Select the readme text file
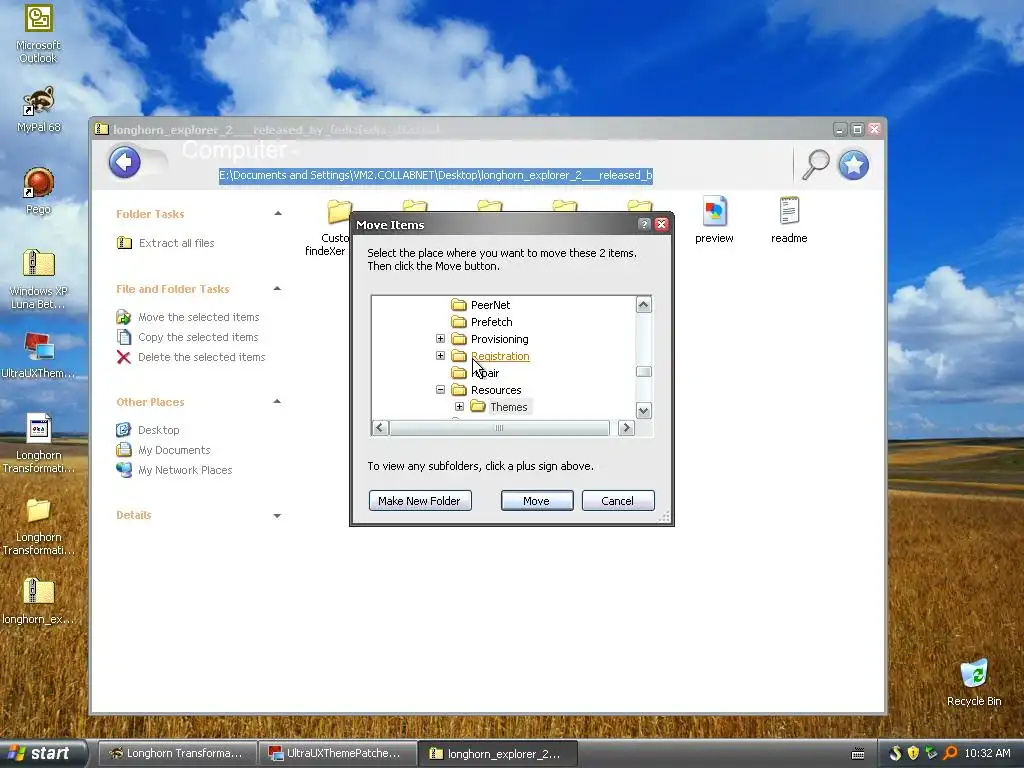 coord(789,220)
